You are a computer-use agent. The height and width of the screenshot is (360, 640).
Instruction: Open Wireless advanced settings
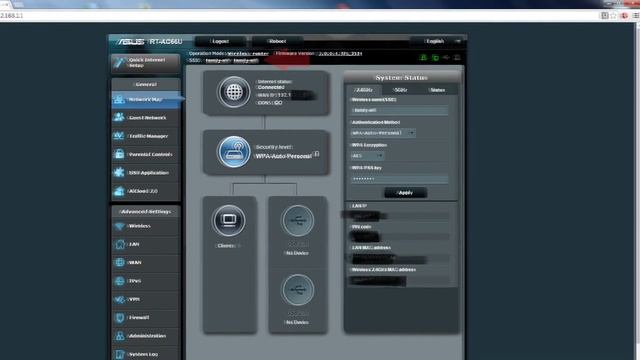point(145,226)
